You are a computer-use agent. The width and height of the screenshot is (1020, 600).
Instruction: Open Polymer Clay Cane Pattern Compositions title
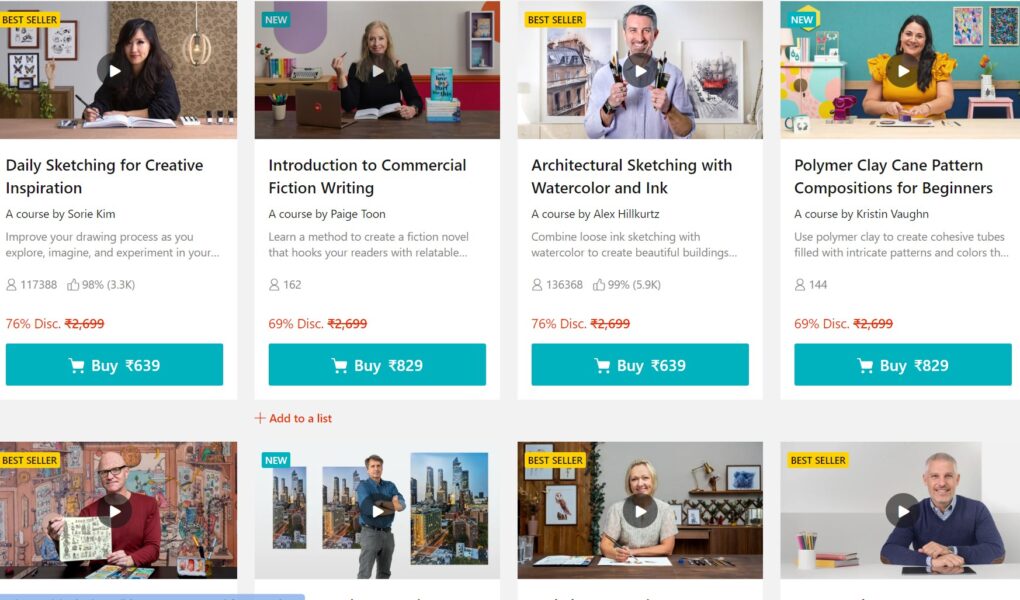tap(893, 176)
